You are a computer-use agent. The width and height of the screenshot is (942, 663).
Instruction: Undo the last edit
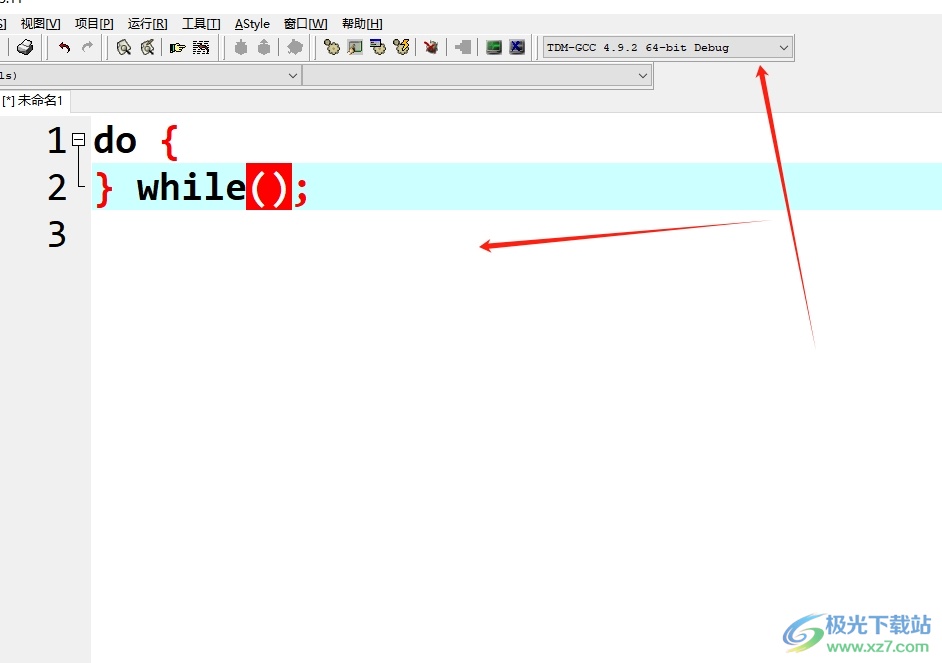coord(64,47)
